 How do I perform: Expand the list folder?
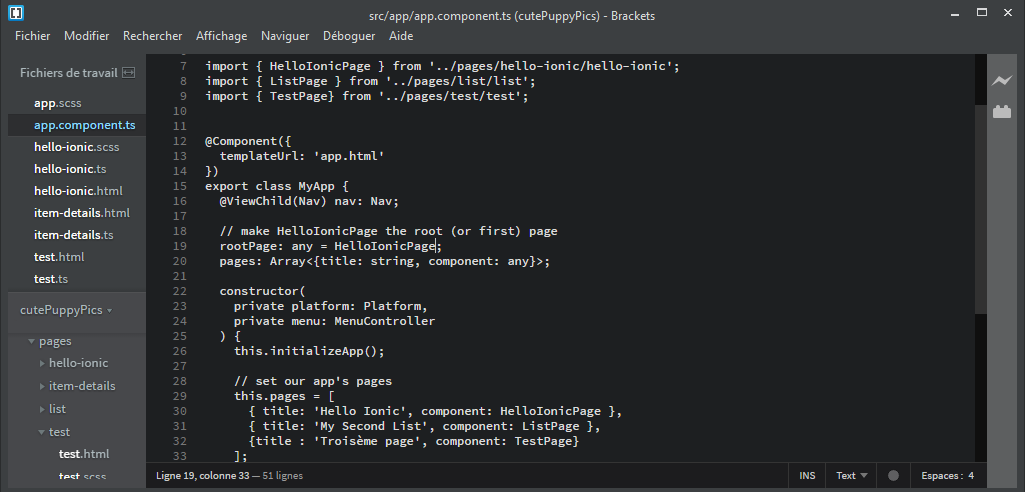pos(42,409)
